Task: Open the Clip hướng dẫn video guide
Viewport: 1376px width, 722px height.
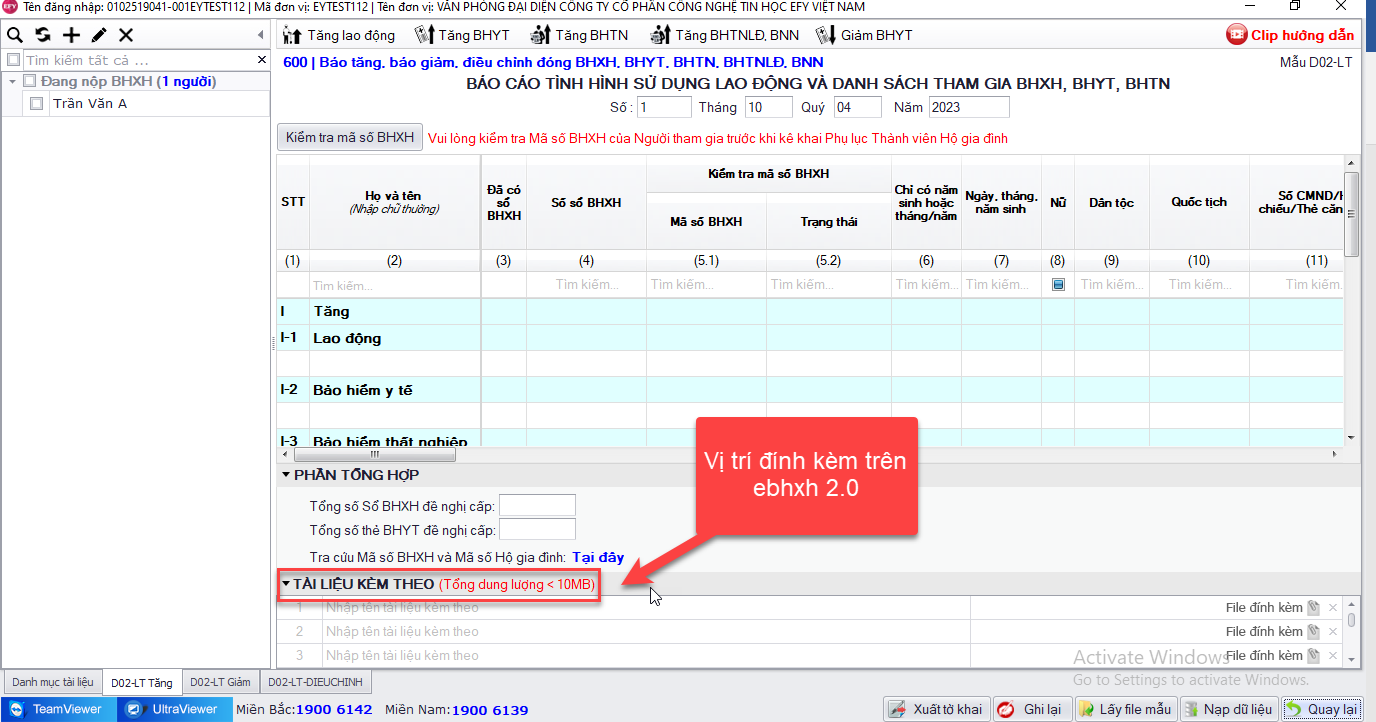Action: pyautogui.click(x=1290, y=35)
